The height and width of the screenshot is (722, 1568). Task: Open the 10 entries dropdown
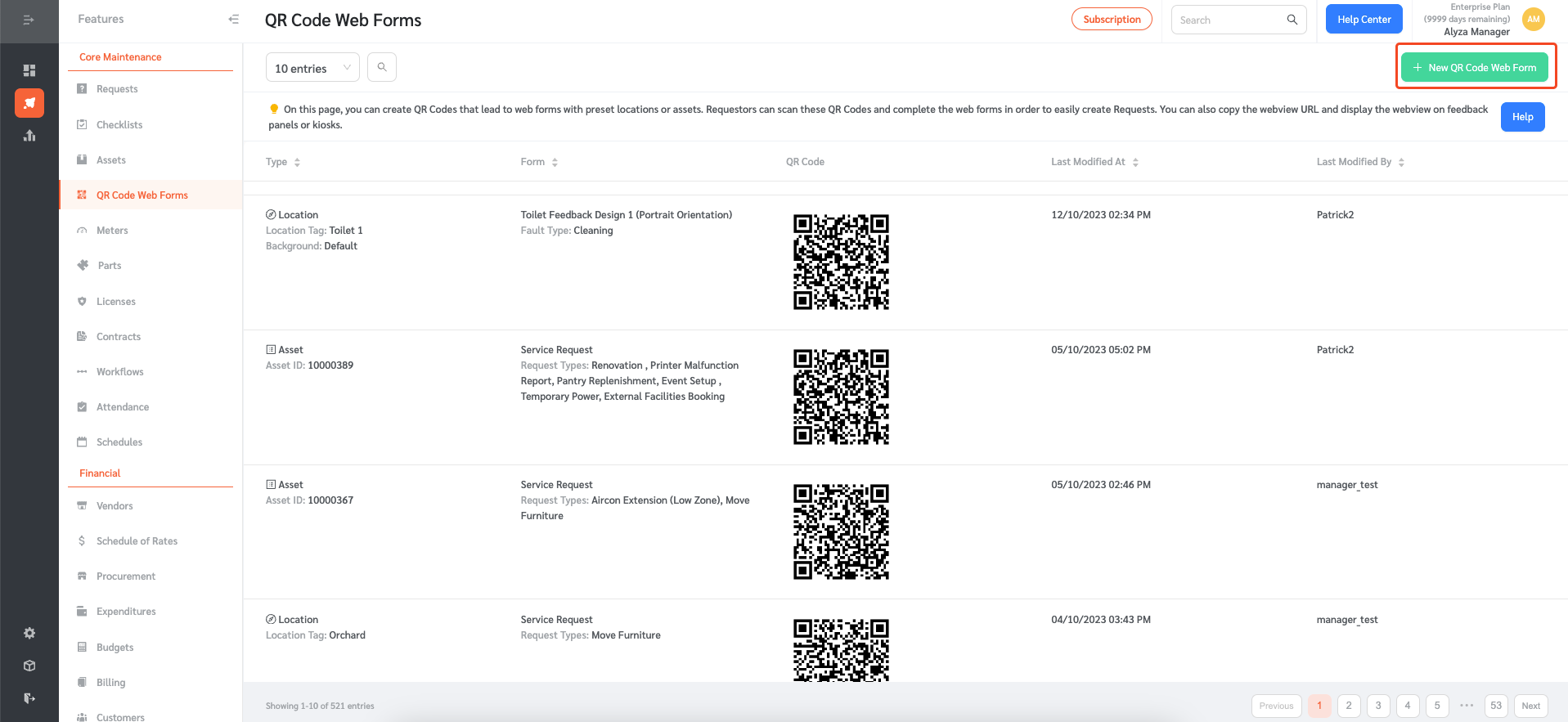[x=312, y=68]
